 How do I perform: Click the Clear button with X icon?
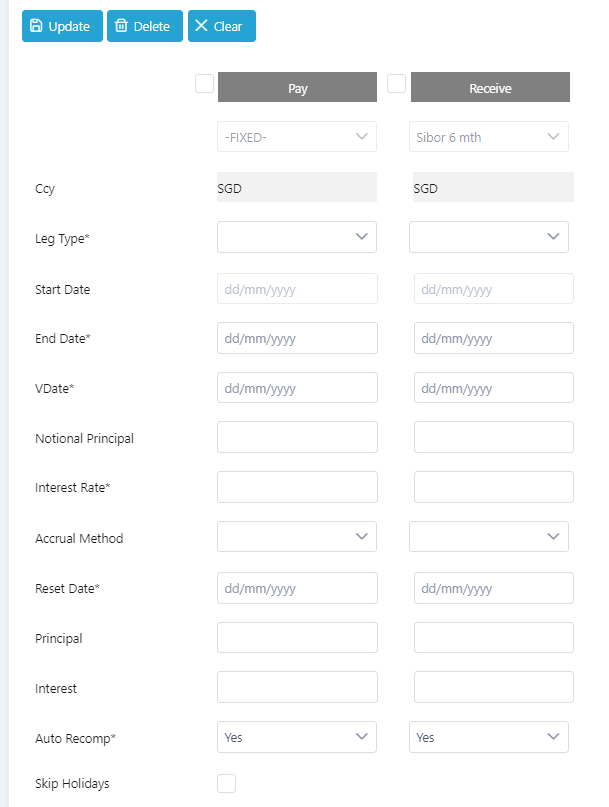tap(222, 26)
